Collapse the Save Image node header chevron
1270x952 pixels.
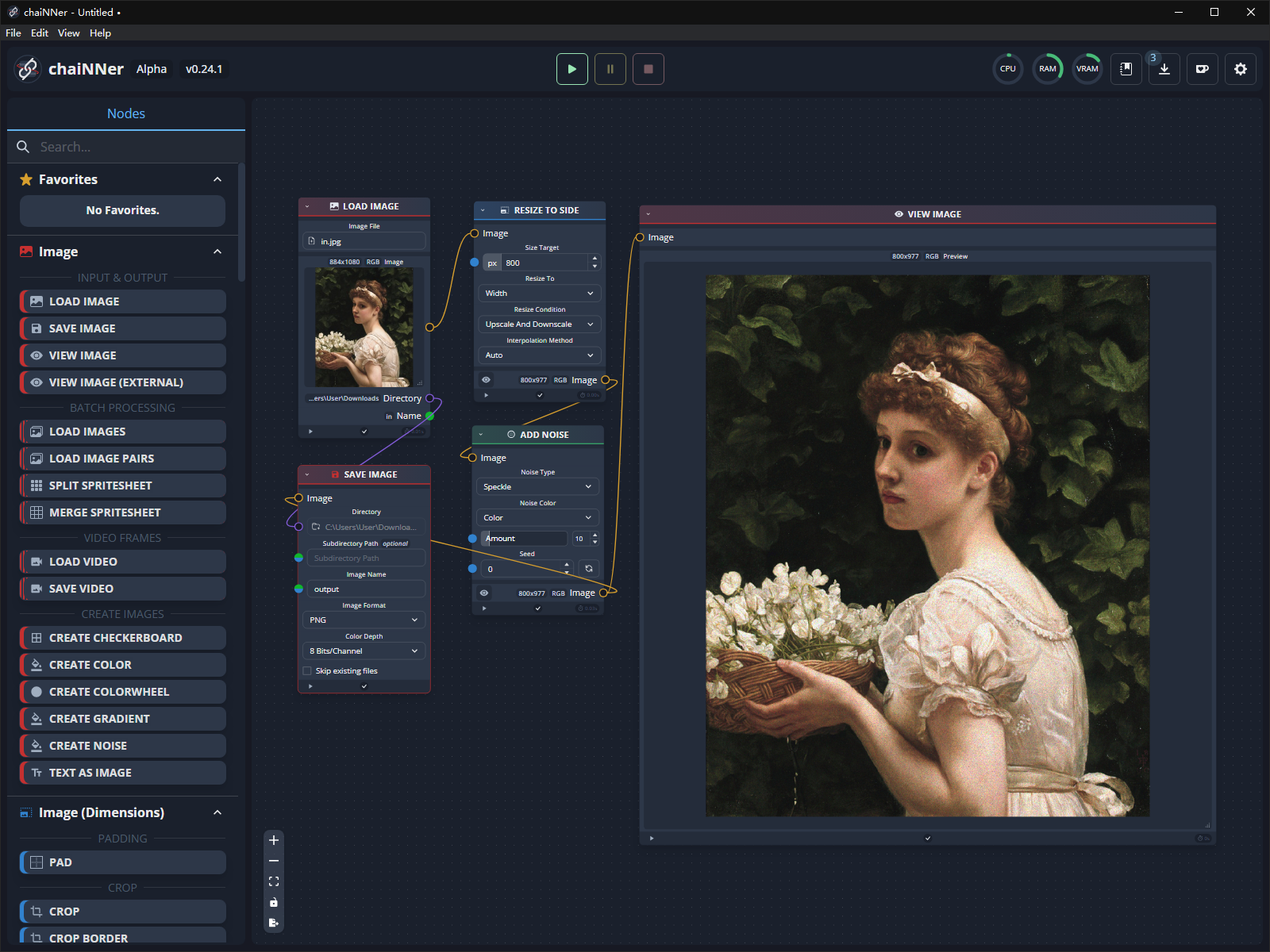point(307,474)
